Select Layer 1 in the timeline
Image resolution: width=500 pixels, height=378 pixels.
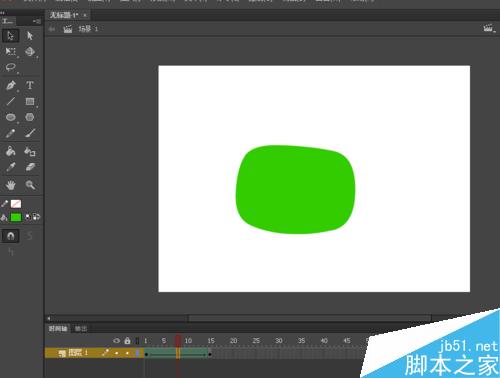[x=78, y=353]
